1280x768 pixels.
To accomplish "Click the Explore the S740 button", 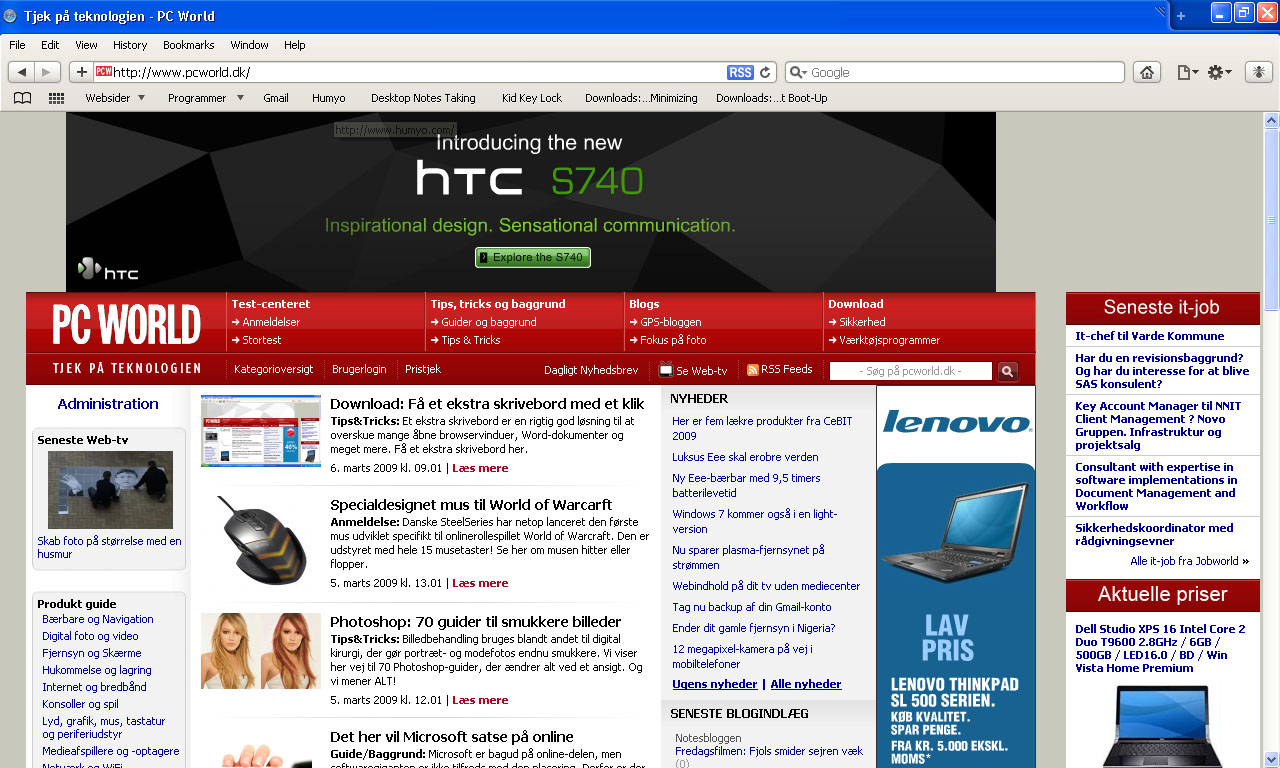I will coord(533,257).
